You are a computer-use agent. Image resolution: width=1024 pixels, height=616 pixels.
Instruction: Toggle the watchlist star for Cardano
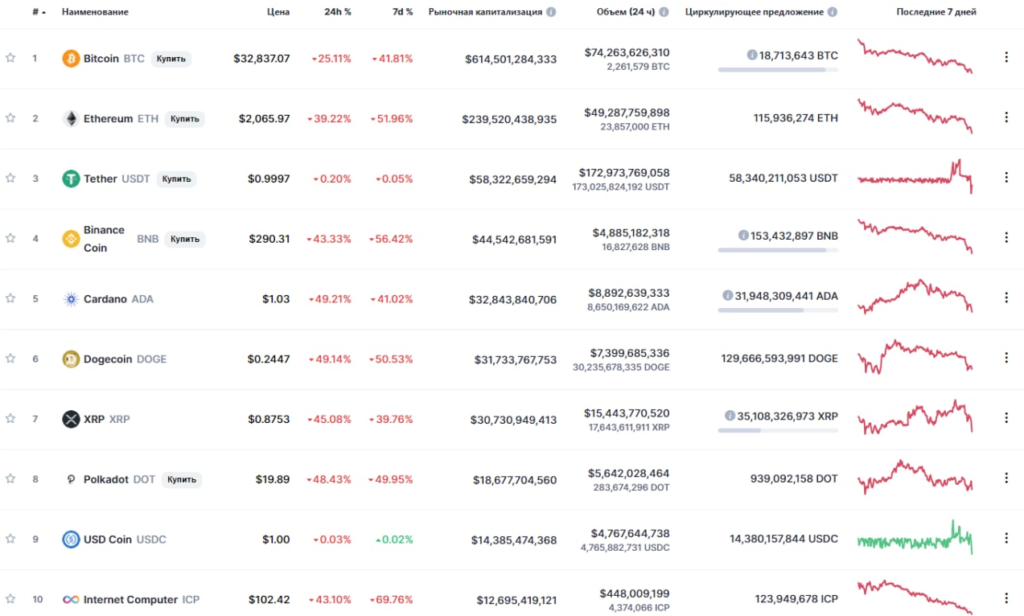pyautogui.click(x=10, y=298)
